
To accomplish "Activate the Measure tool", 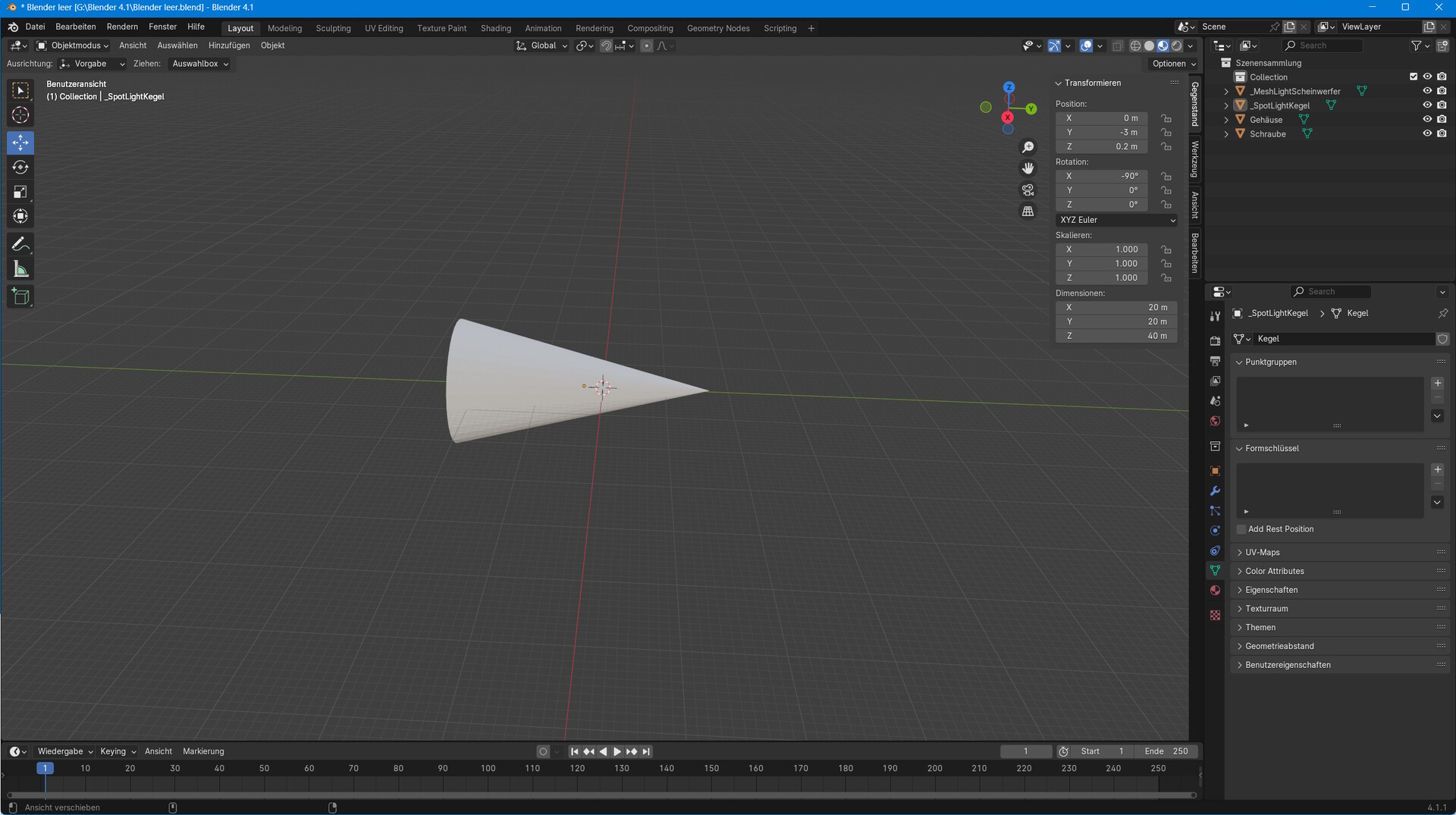I will [x=20, y=270].
